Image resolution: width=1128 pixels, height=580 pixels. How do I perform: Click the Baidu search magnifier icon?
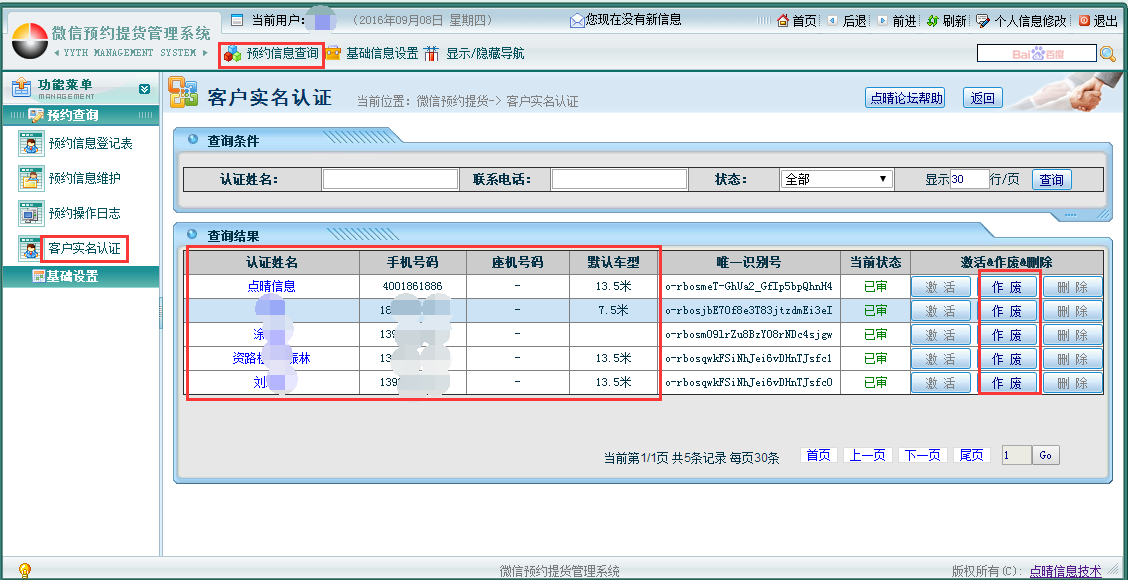[1107, 54]
